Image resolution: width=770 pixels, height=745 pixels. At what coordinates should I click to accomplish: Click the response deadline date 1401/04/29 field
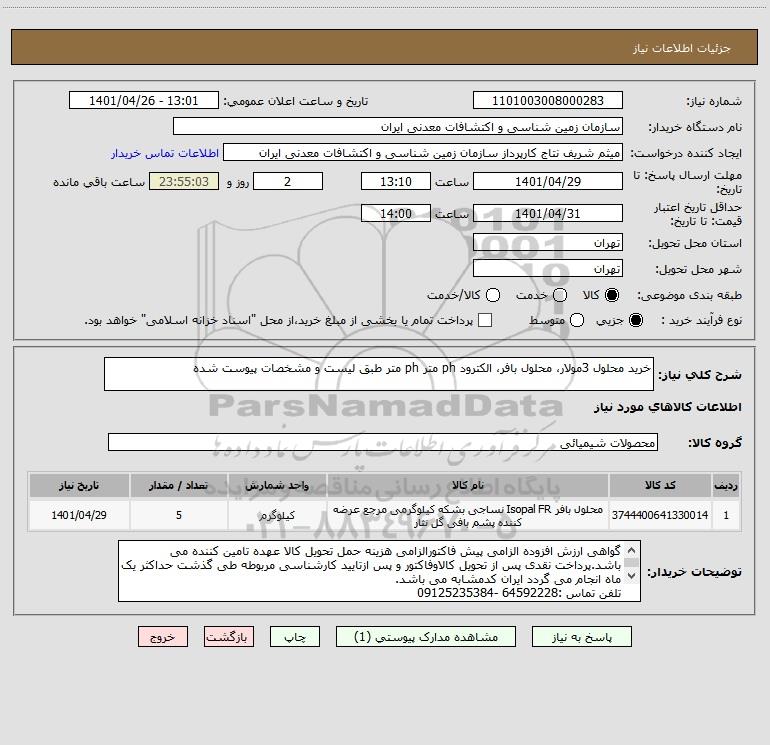click(548, 181)
